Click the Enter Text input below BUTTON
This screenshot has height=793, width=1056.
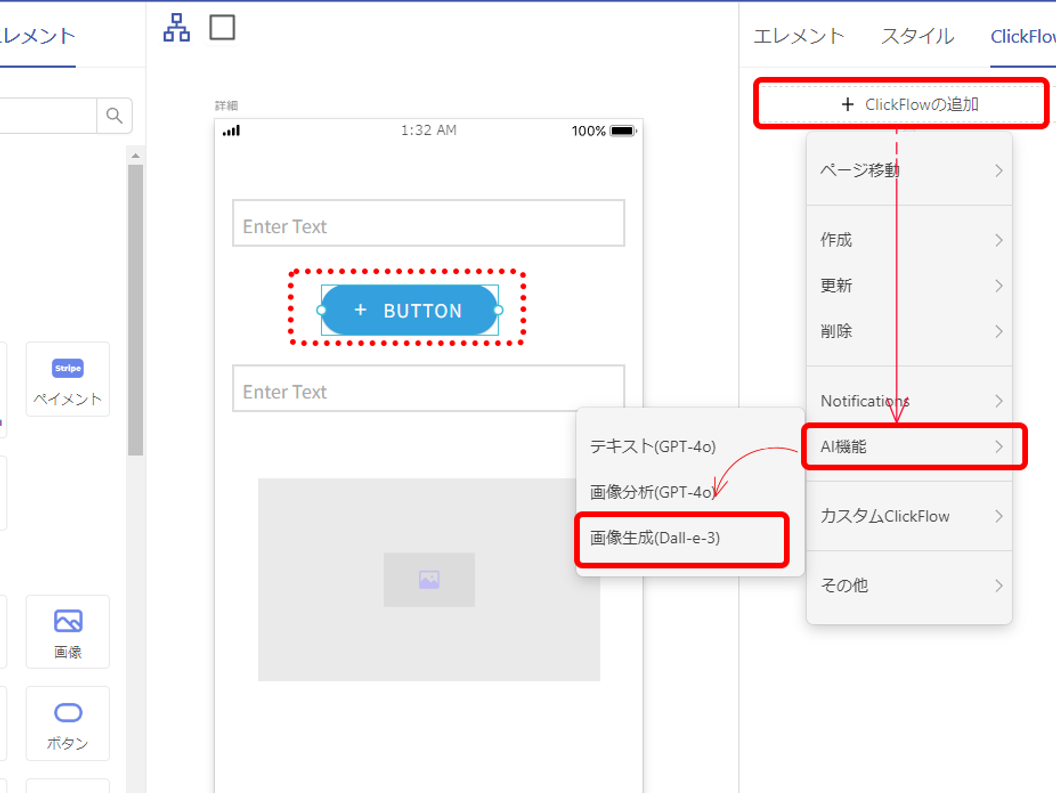click(x=428, y=388)
